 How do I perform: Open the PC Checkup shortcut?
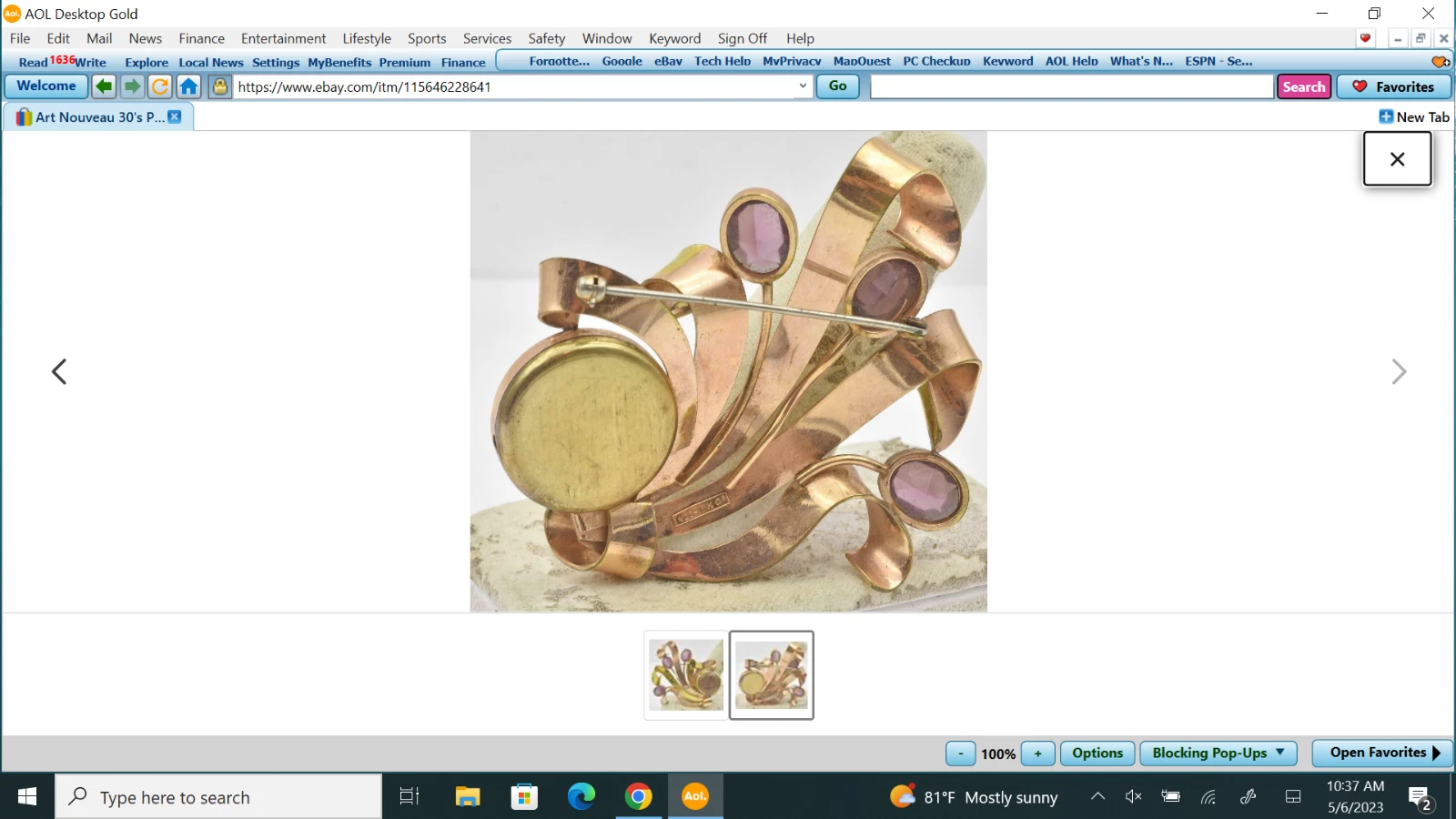[x=936, y=62]
